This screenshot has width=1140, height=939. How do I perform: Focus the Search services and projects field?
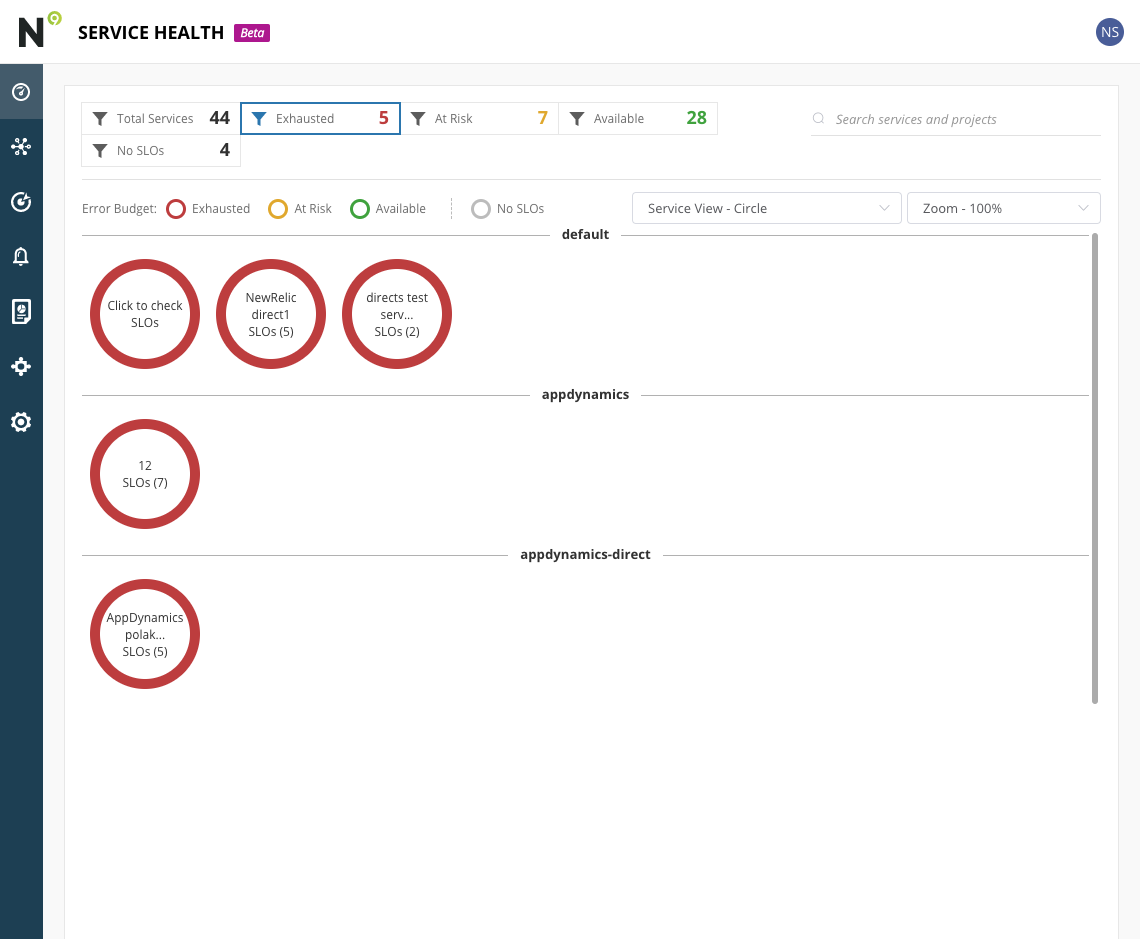click(x=956, y=119)
